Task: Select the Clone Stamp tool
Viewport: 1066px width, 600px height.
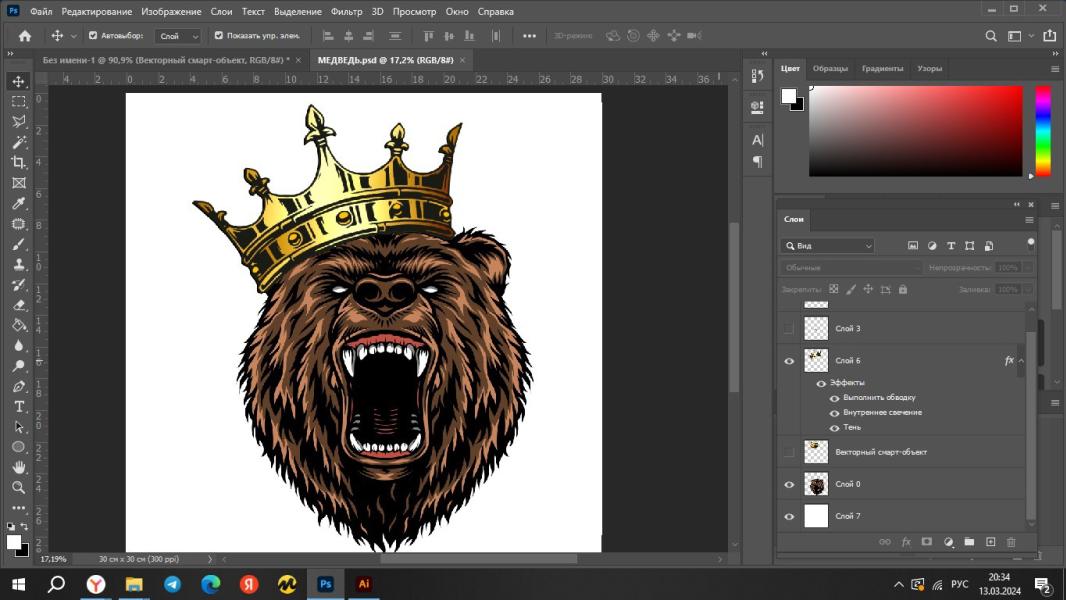Action: pos(18,264)
